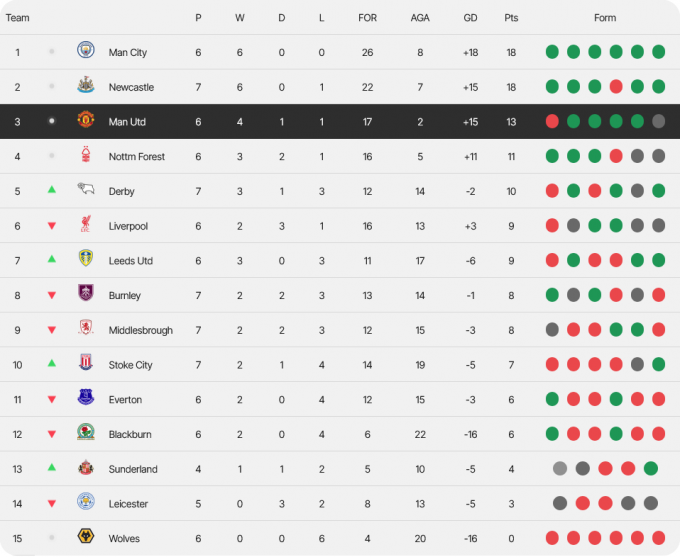Viewport: 680px width, 557px height.
Task: Click the Man City club crest
Action: click(x=86, y=50)
